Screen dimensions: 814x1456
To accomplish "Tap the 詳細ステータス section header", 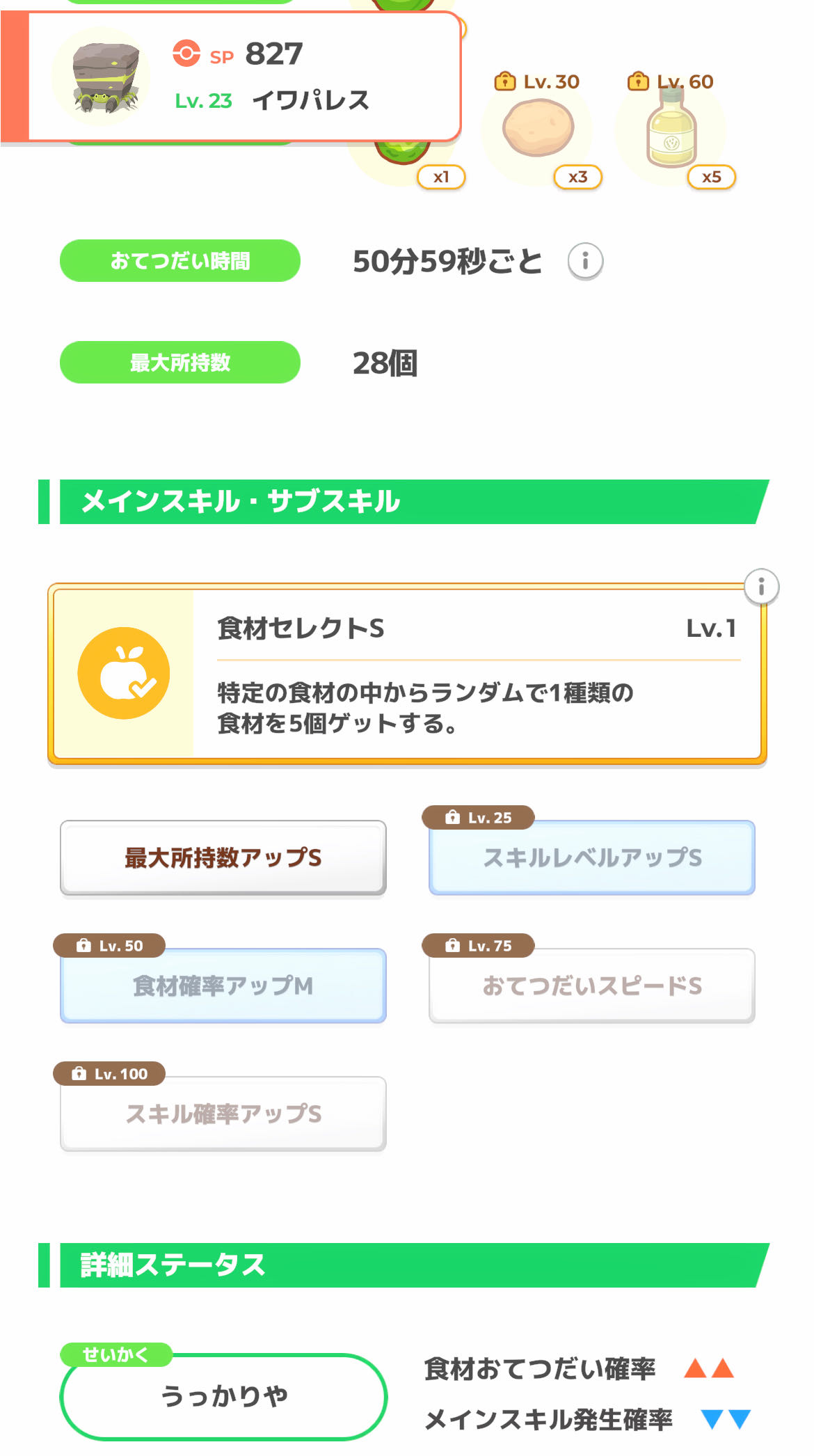I will coord(404,1265).
